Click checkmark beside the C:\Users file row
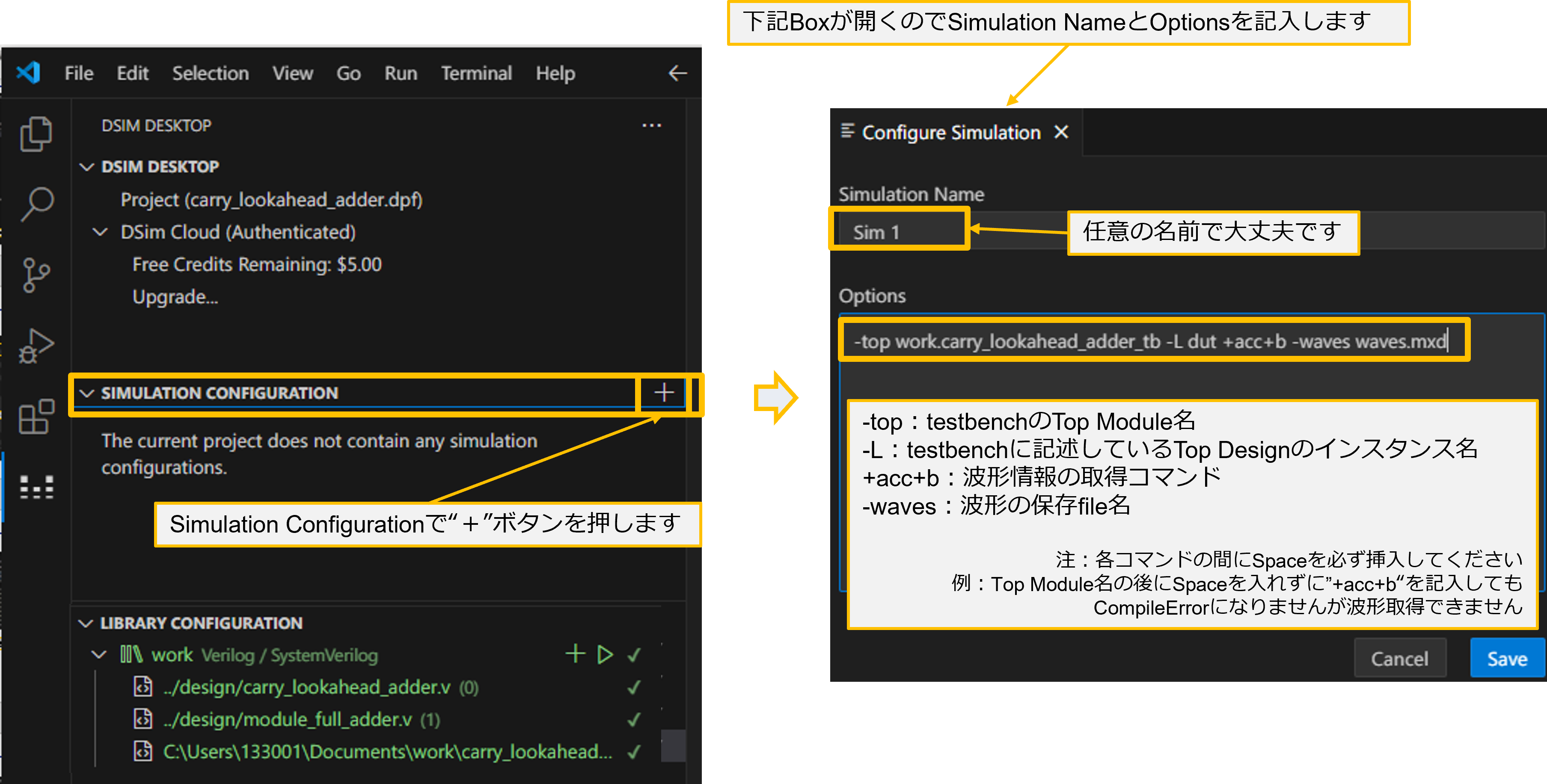 (634, 751)
